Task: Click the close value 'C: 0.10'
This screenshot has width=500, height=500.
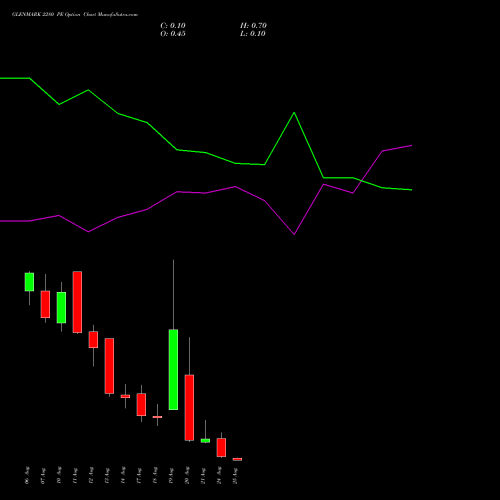Action: 173,26
